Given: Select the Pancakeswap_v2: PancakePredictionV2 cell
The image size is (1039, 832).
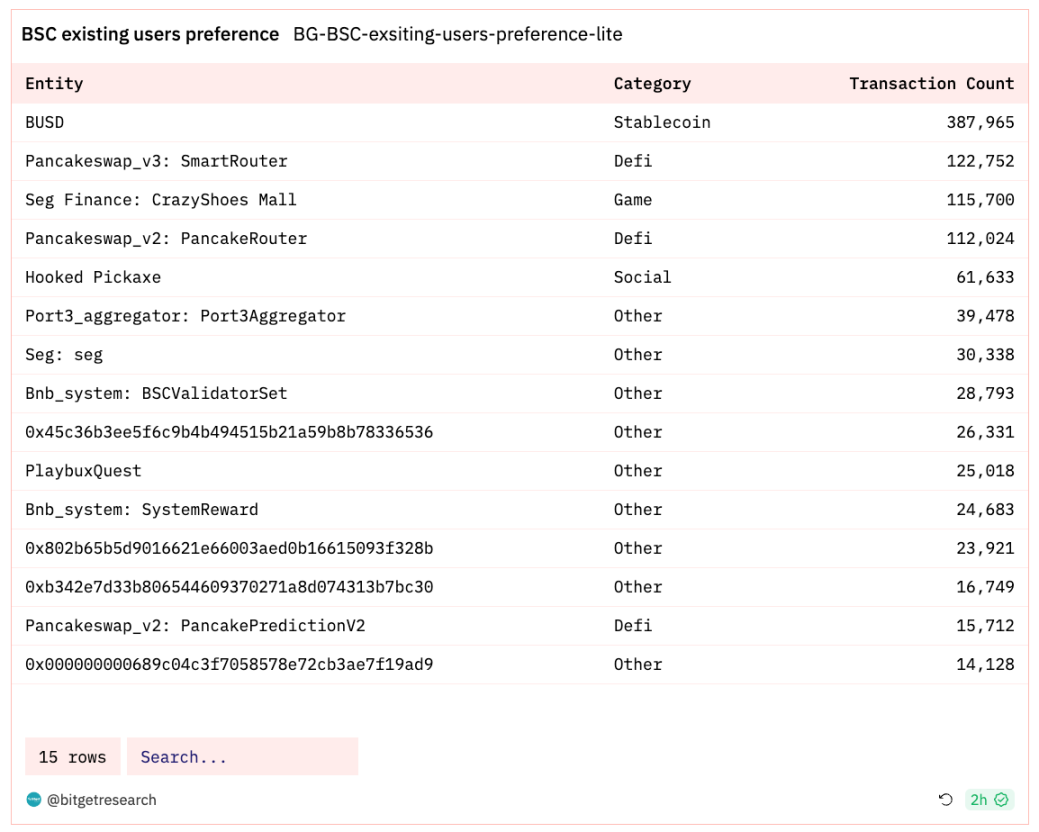Looking at the screenshot, I should pyautogui.click(x=195, y=626).
